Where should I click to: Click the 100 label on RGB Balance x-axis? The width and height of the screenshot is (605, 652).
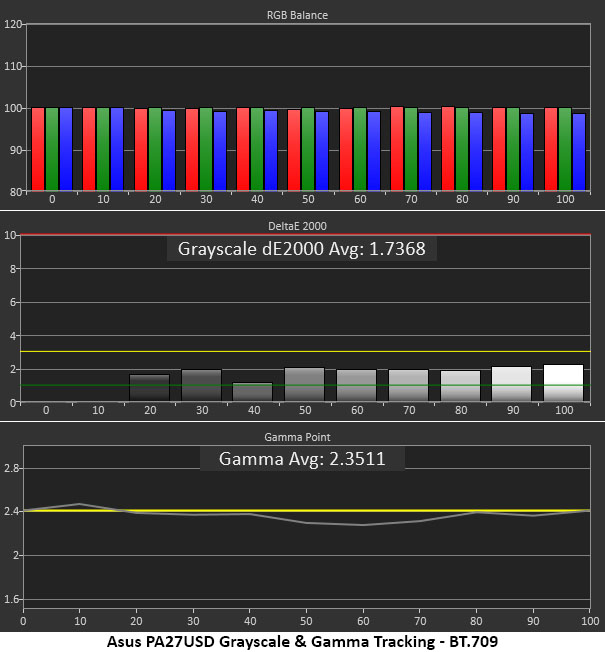(x=565, y=199)
